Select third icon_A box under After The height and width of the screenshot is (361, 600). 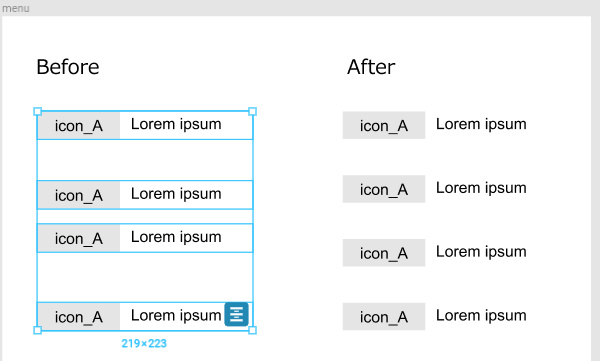384,253
